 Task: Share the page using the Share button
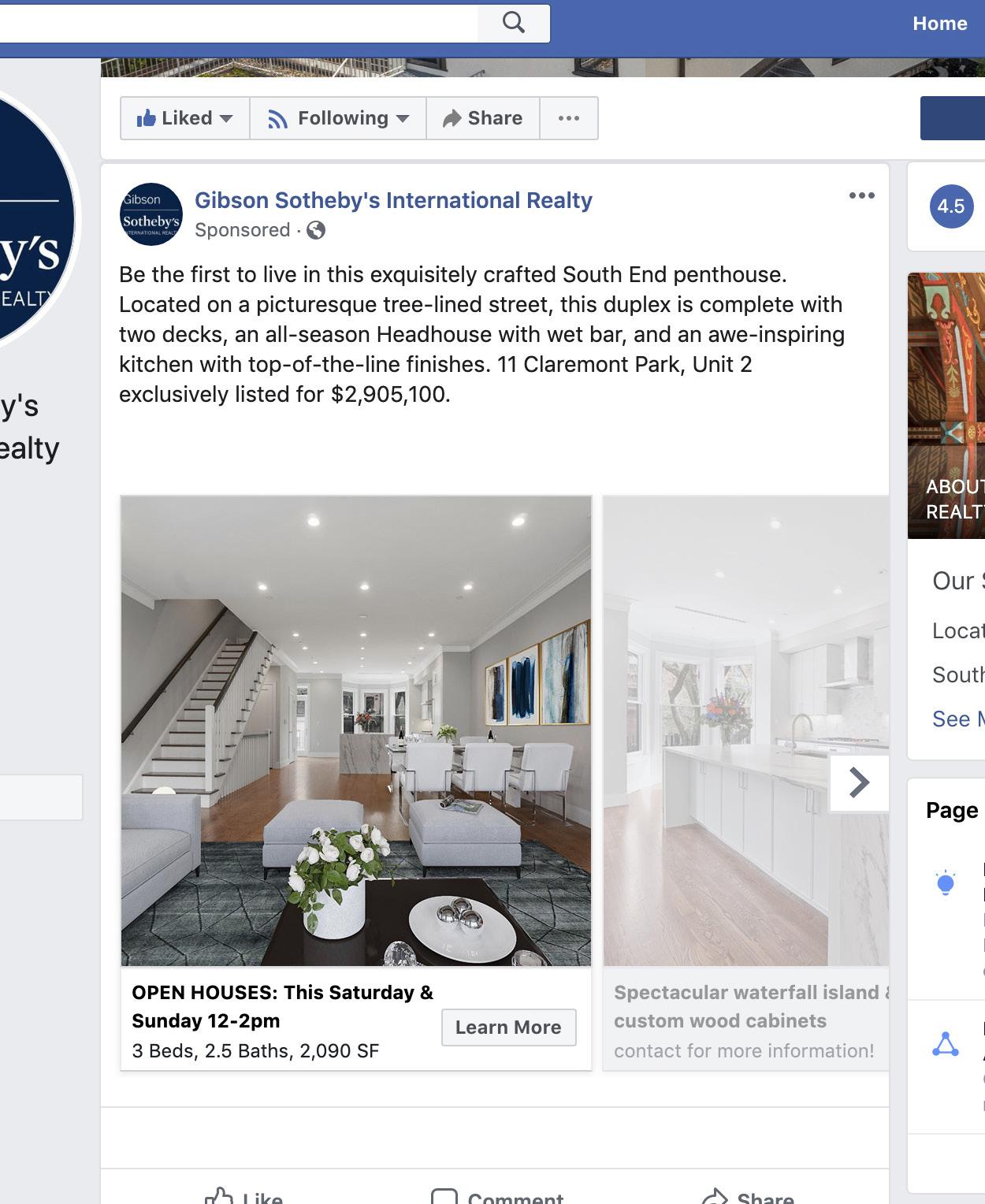[x=483, y=118]
